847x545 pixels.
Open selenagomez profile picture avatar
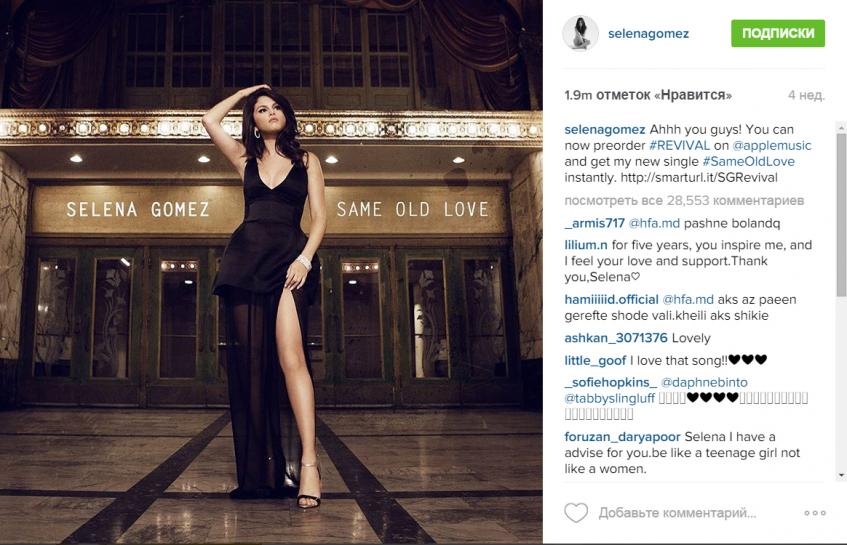pos(581,33)
